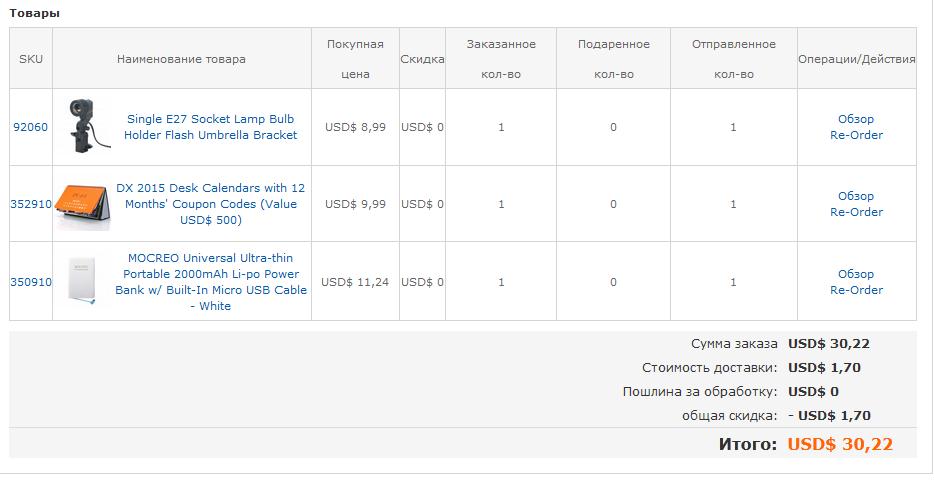Open Single E27 Socket Lamp Bulb Holder link
Image resolution: width=934 pixels, height=484 pixels.
click(210, 127)
